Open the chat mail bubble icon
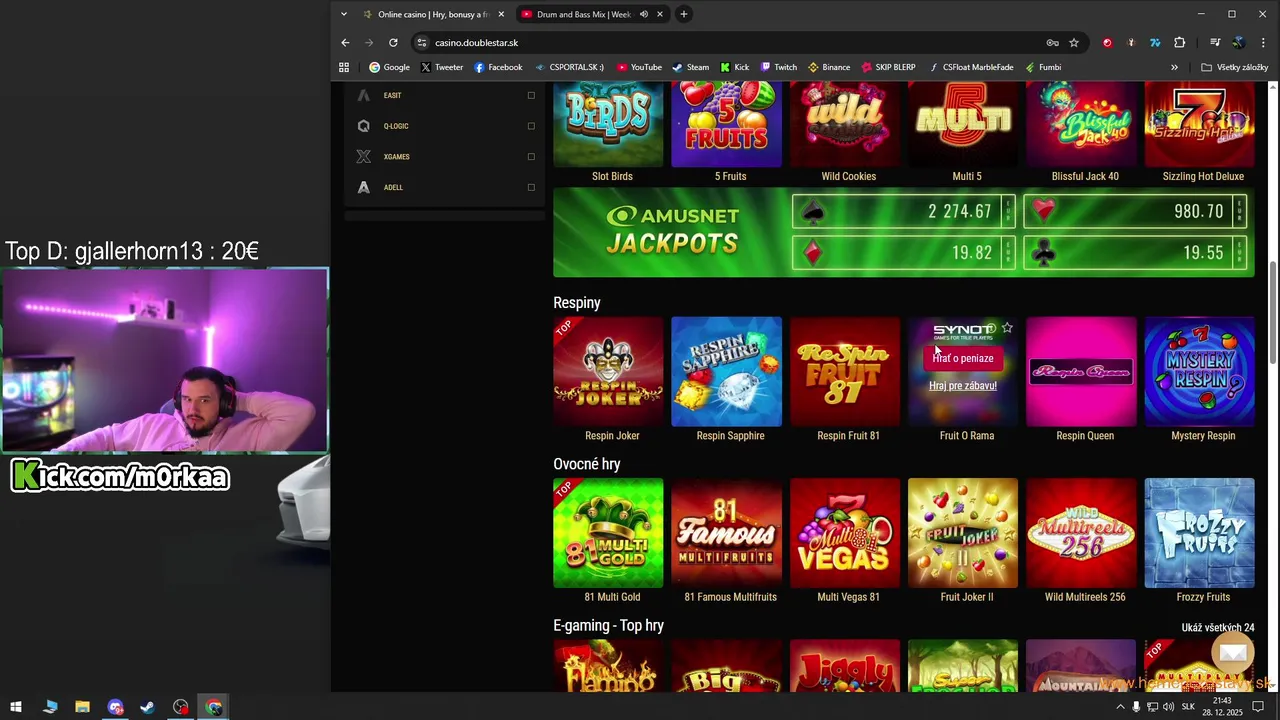 pyautogui.click(x=1233, y=653)
